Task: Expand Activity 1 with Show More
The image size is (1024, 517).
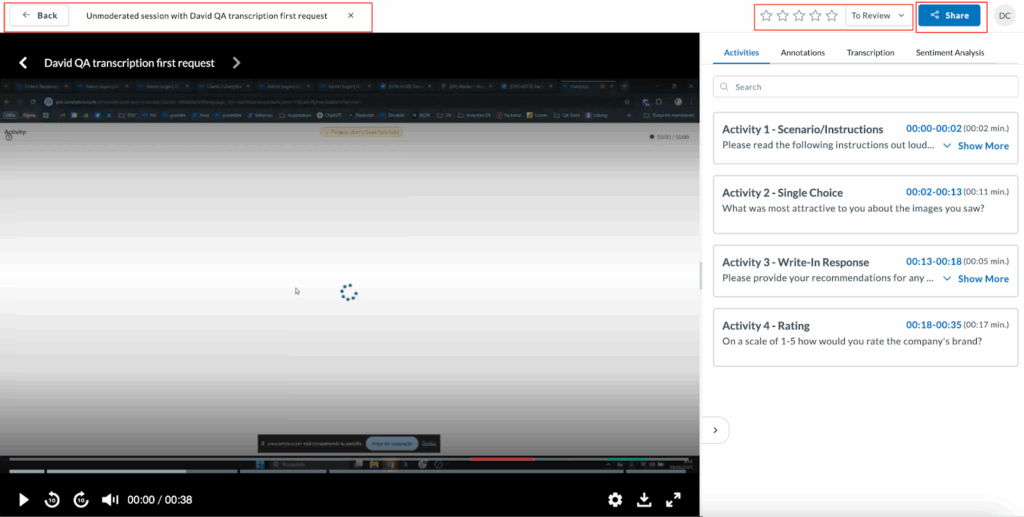Action: point(976,146)
